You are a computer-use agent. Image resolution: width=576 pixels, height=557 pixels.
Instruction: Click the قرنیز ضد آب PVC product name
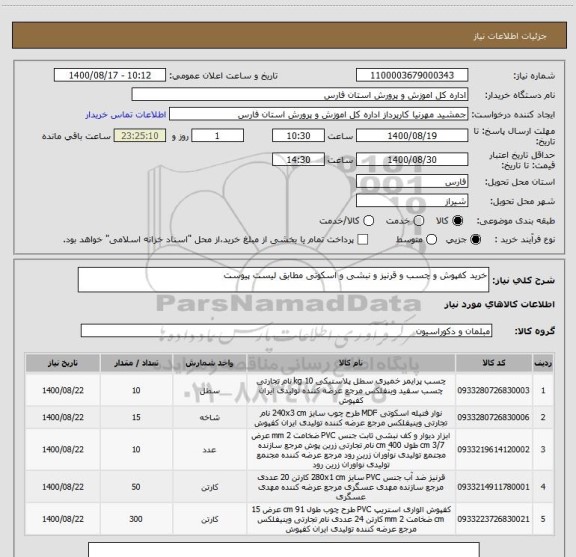[x=351, y=487]
